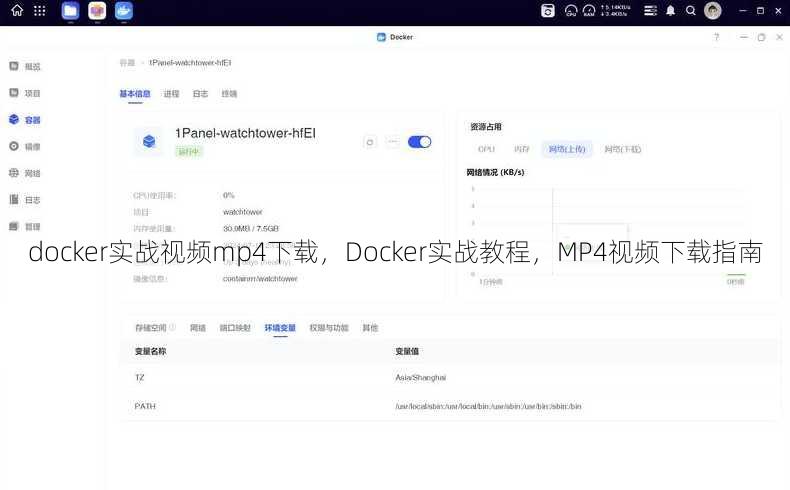
Task: Open 管理 management in Docker sidebar
Action: 25,227
